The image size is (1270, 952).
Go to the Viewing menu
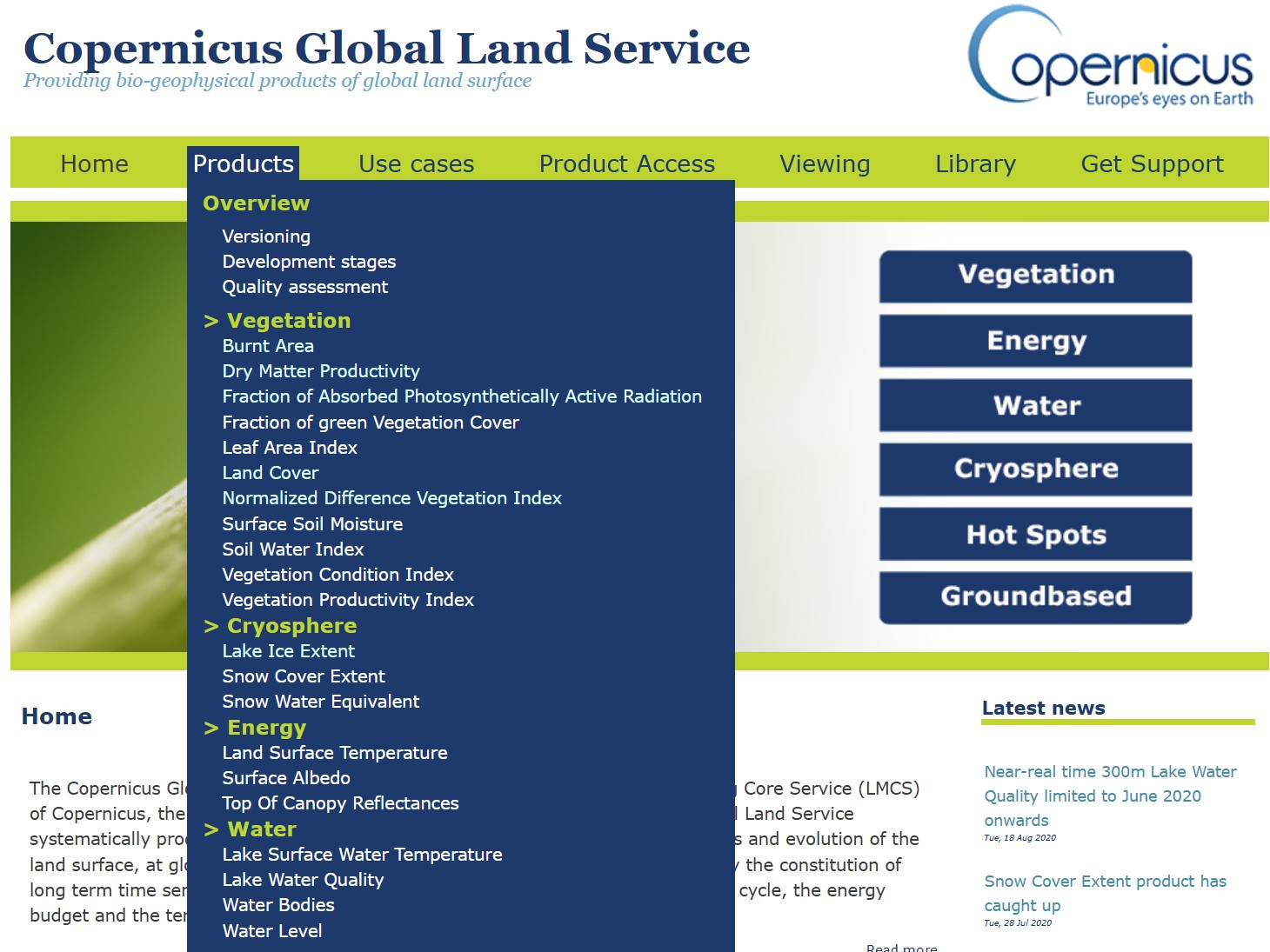pos(825,163)
